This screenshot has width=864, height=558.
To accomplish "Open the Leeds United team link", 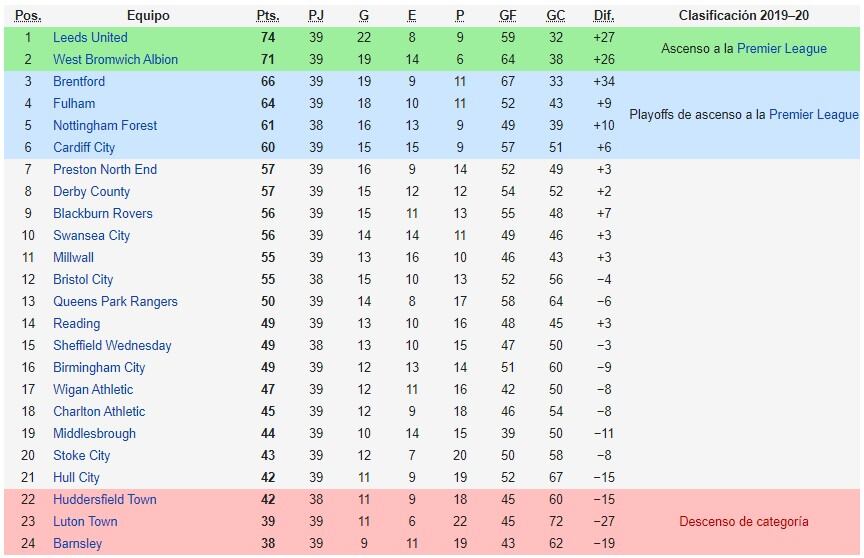I will (90, 37).
